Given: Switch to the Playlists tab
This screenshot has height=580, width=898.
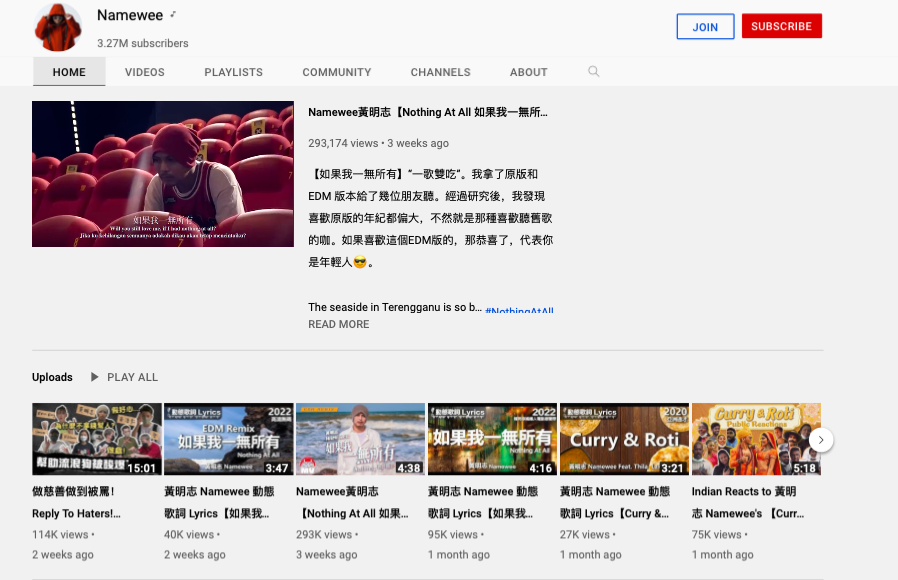Looking at the screenshot, I should pos(233,72).
